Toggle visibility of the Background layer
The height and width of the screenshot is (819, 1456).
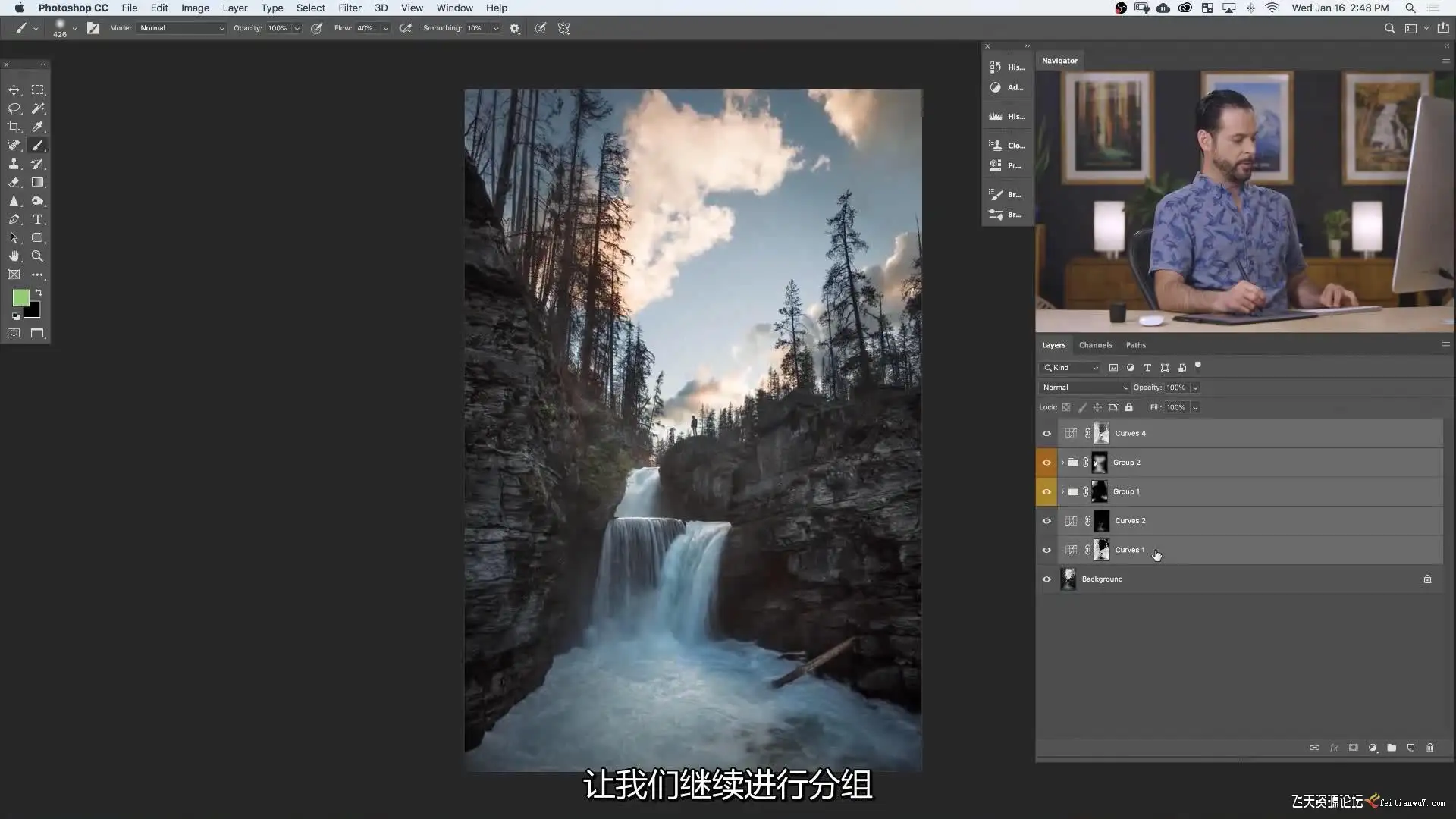pos(1046,579)
